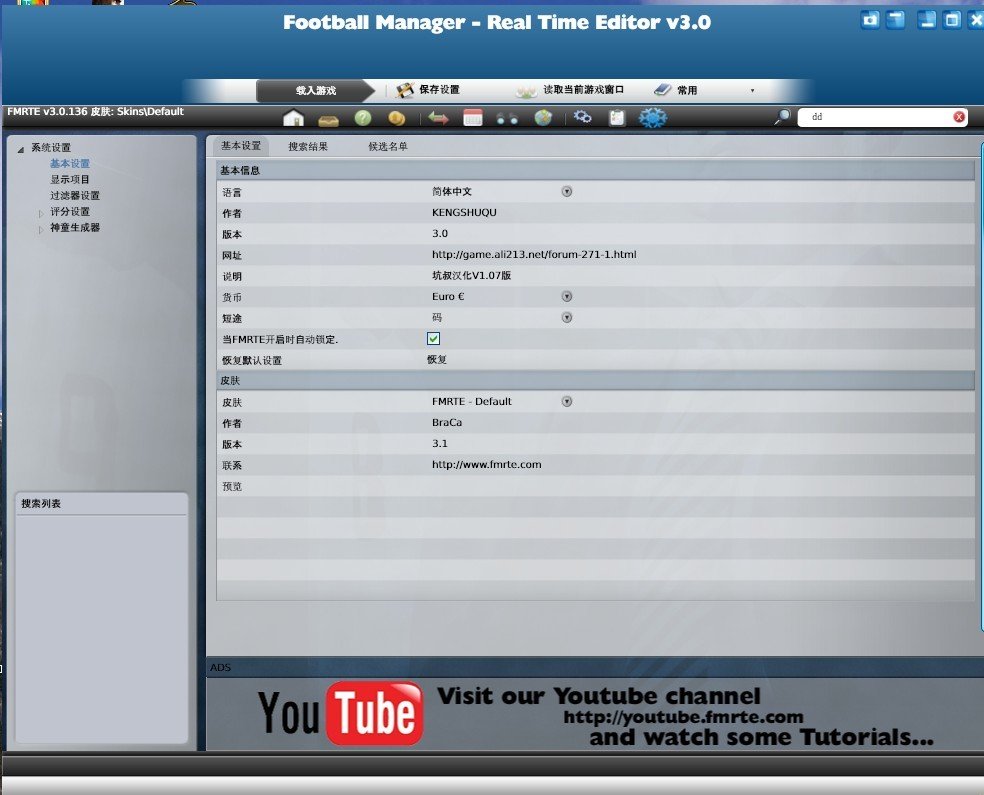The width and height of the screenshot is (984, 795).
Task: Expand the 评分设置 tree node
Action: pos(42,213)
